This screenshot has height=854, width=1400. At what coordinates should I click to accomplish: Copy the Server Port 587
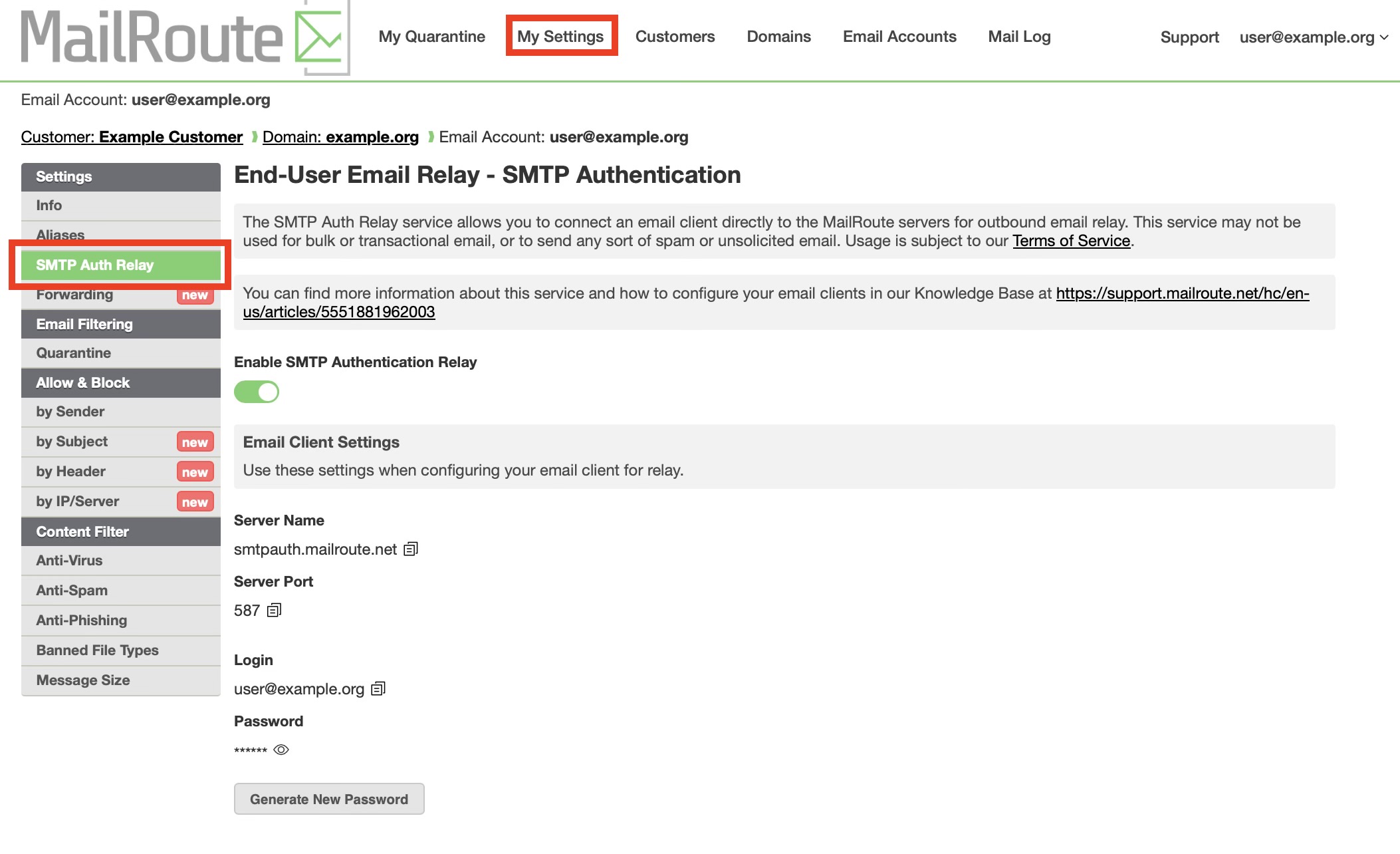coord(275,610)
